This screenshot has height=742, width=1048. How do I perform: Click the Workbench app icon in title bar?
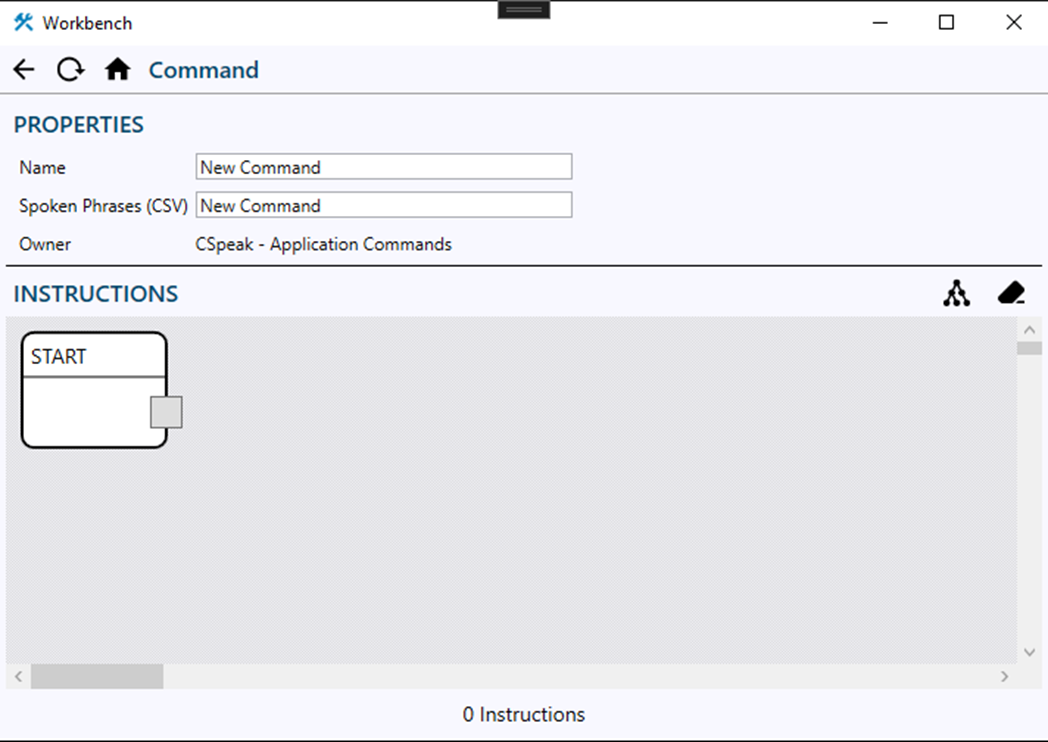coord(23,22)
